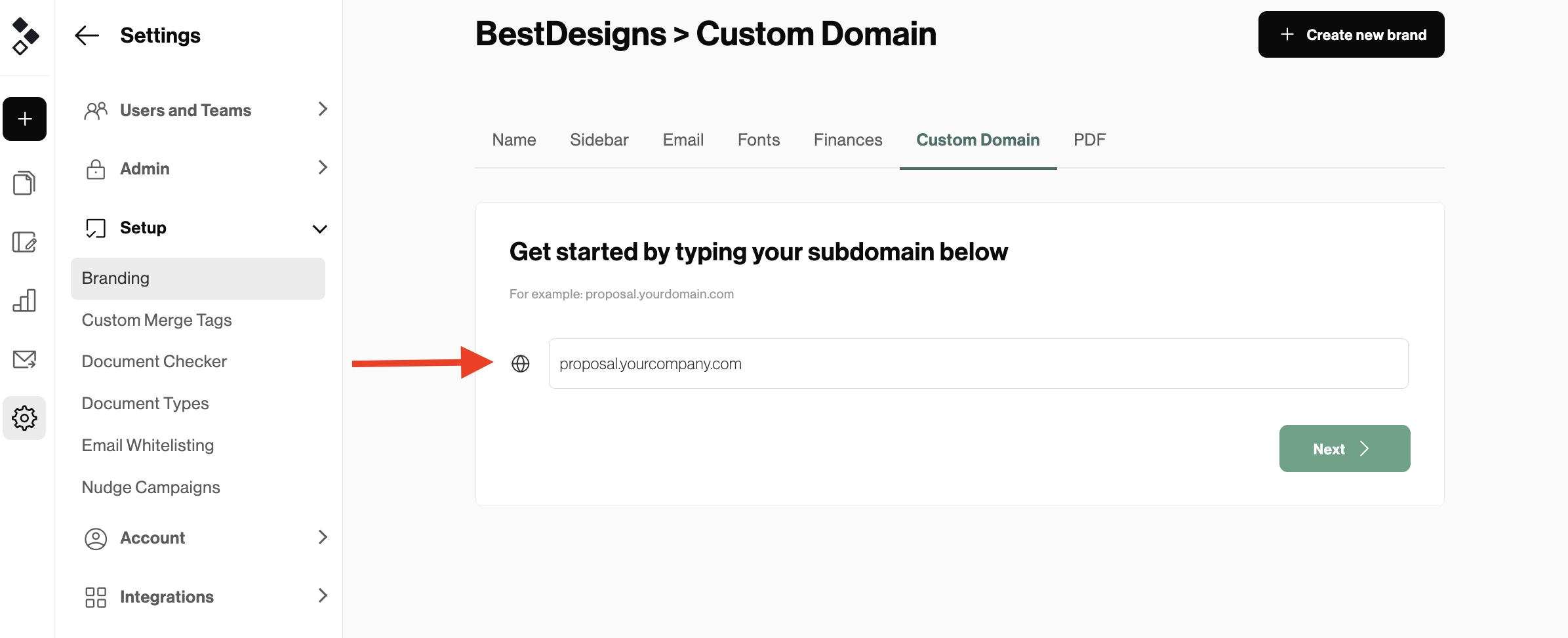Select the Templates editor icon in the rail
The image size is (1568, 638).
pyautogui.click(x=24, y=242)
